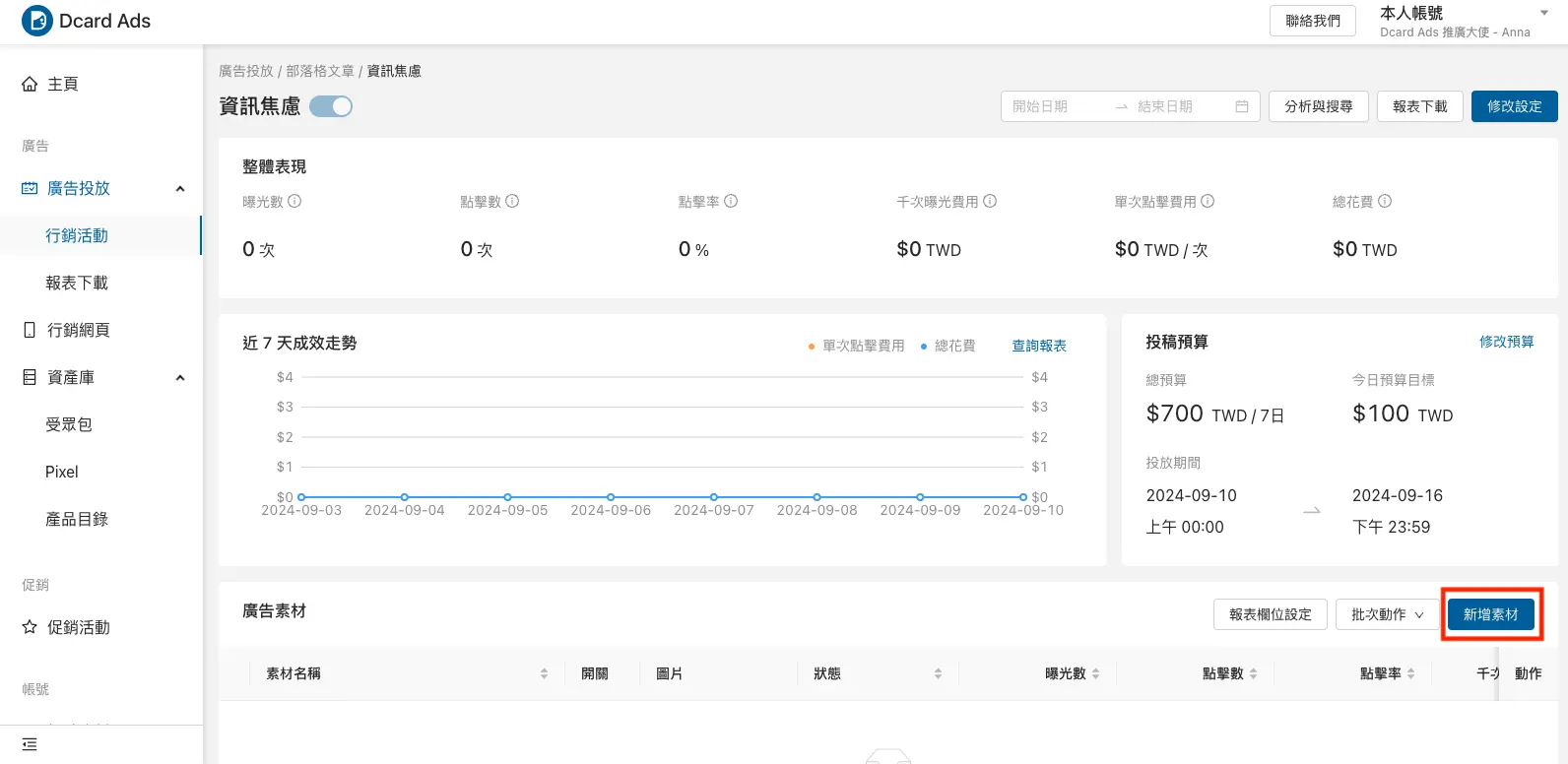Sort by 曝光數 column arrows
The width and height of the screenshot is (1568, 764).
click(1095, 673)
